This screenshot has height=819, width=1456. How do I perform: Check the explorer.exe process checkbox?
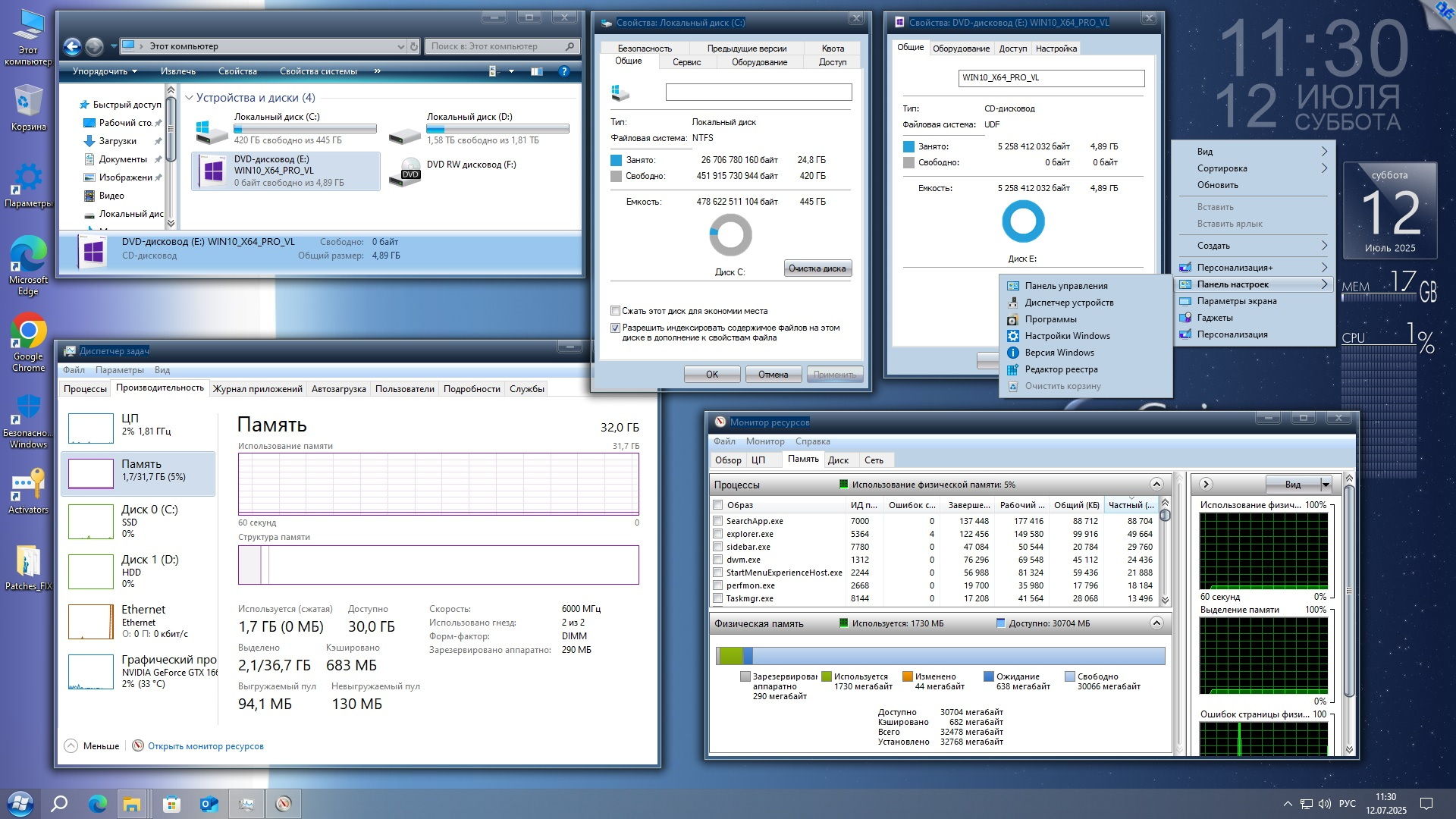[717, 534]
